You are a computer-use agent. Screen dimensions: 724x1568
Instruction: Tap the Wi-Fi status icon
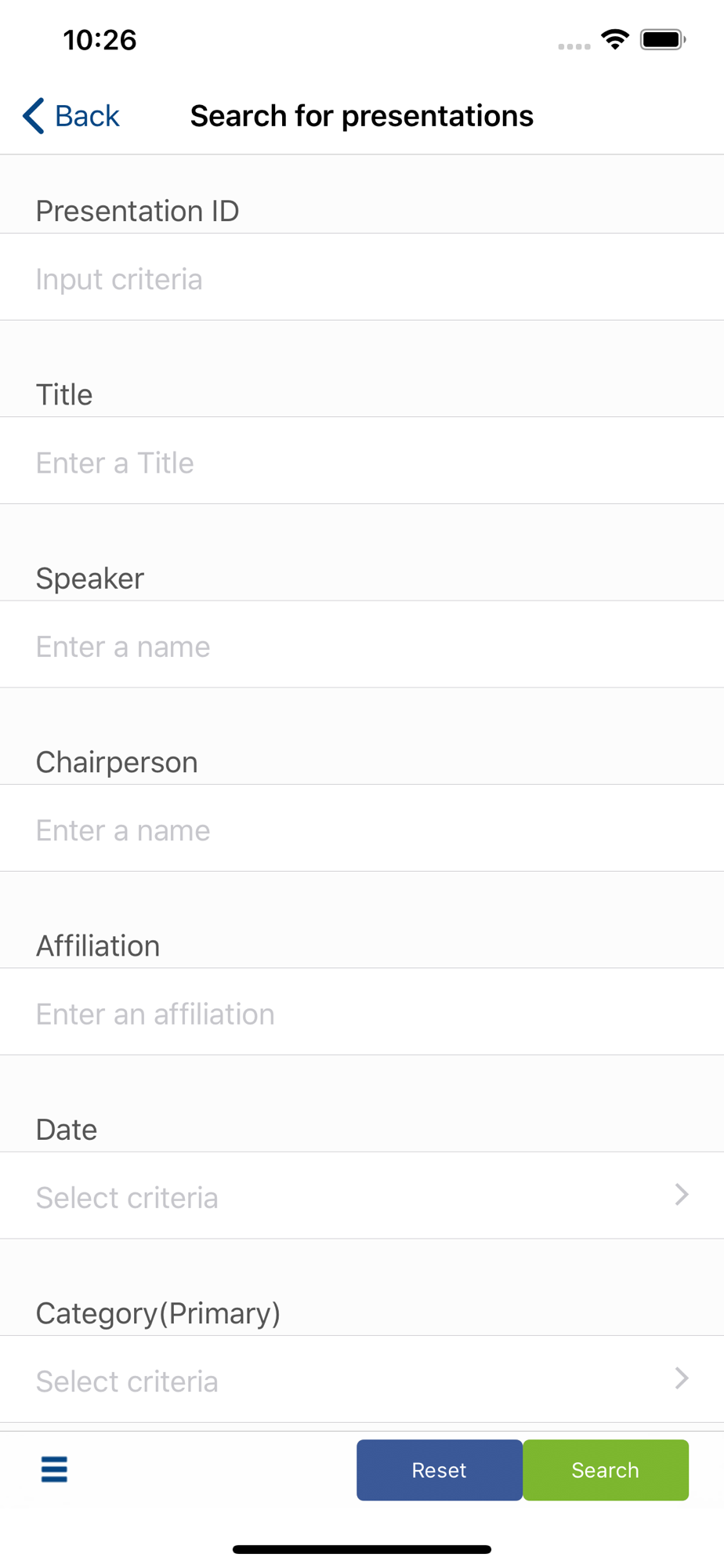point(615,39)
